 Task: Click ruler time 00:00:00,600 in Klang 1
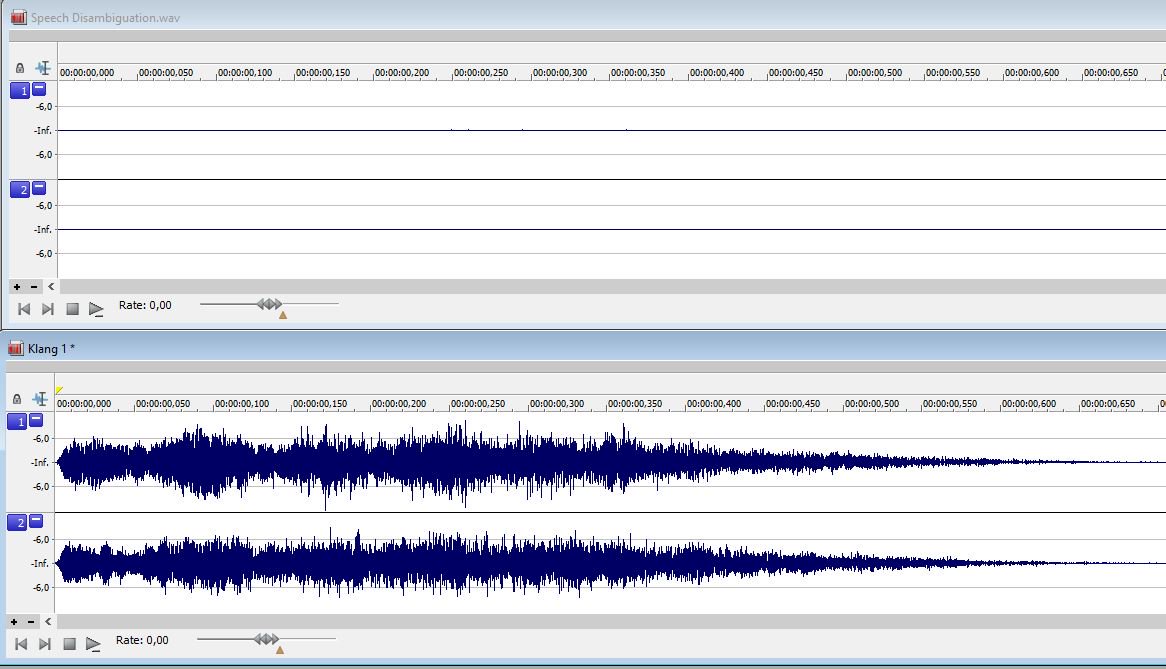[x=1029, y=404]
